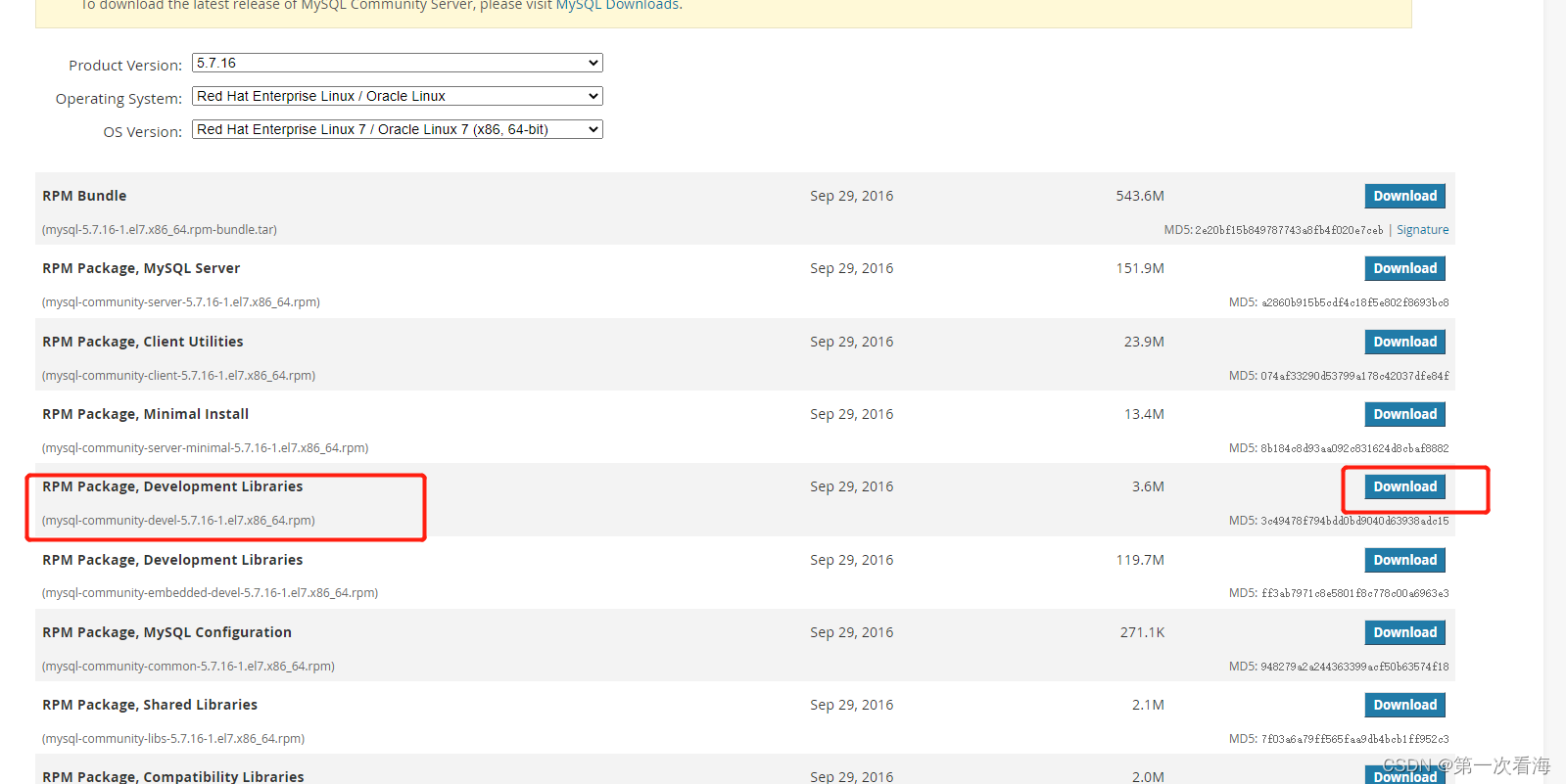The height and width of the screenshot is (784, 1566).
Task: Select filename mysql-community-server-minimal-5.7.16-1.el7.x86_64.rpm
Action: pos(205,448)
